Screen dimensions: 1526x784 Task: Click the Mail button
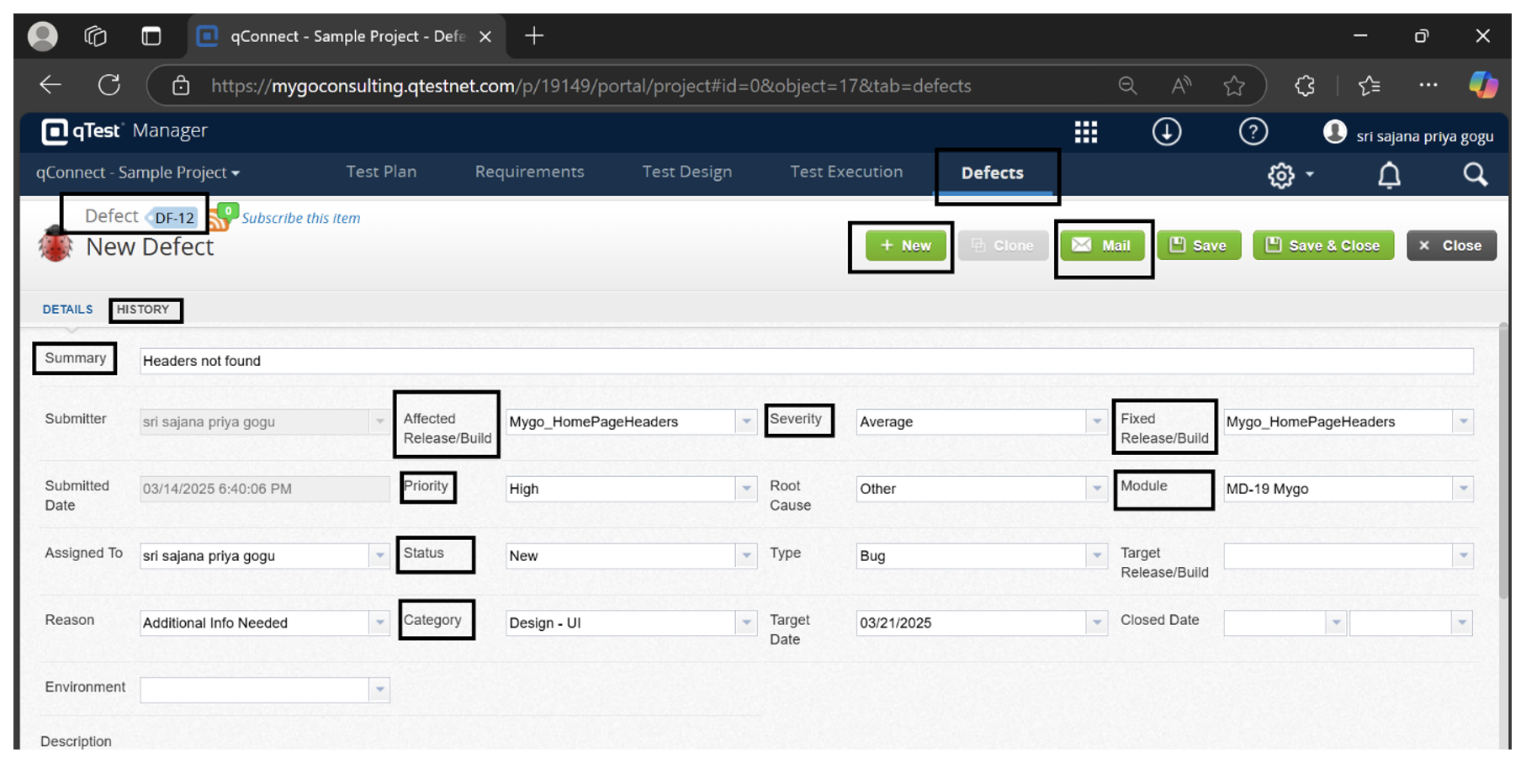[x=1103, y=245]
